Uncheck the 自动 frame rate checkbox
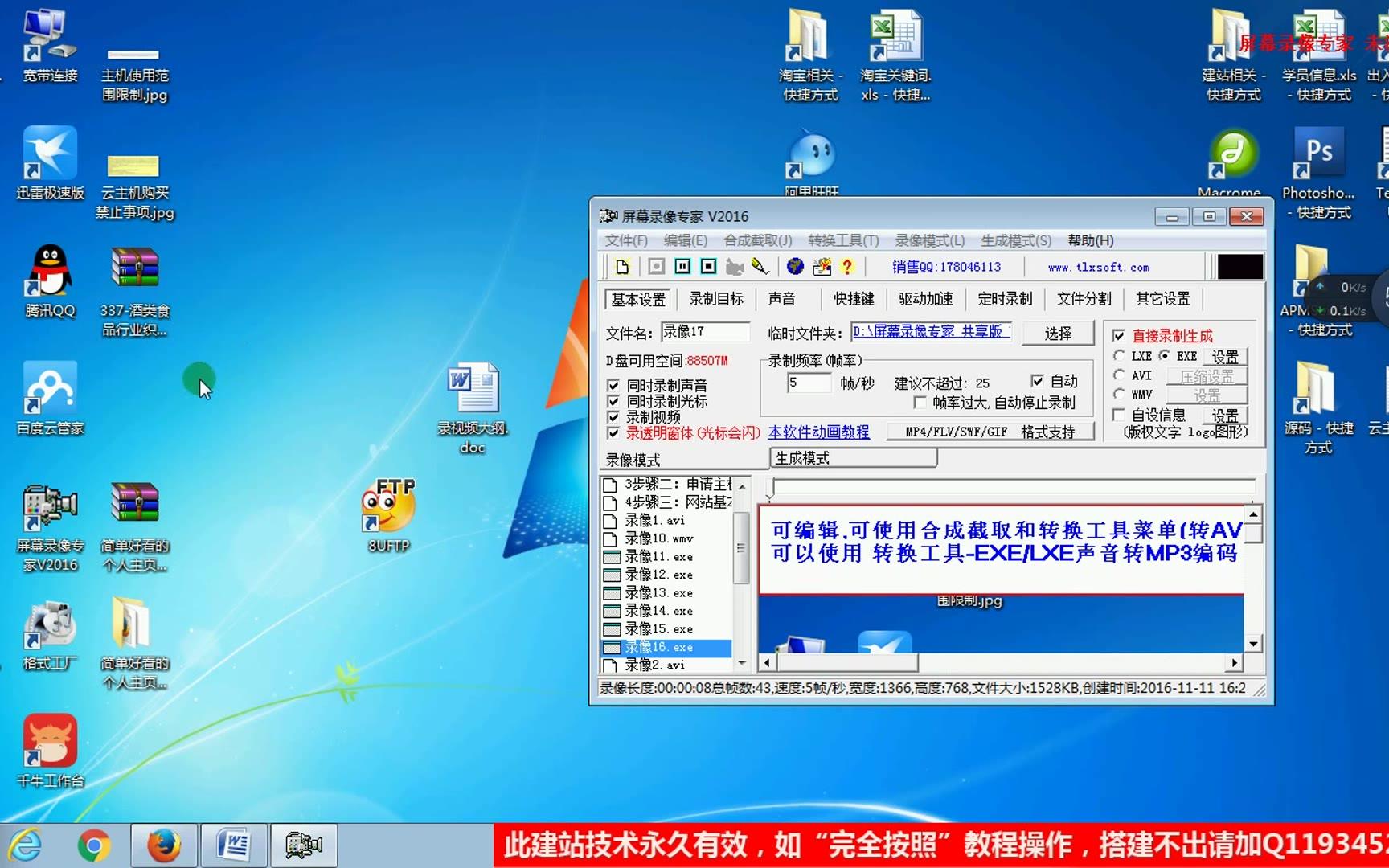Viewport: 1389px width, 868px height. pos(1037,381)
